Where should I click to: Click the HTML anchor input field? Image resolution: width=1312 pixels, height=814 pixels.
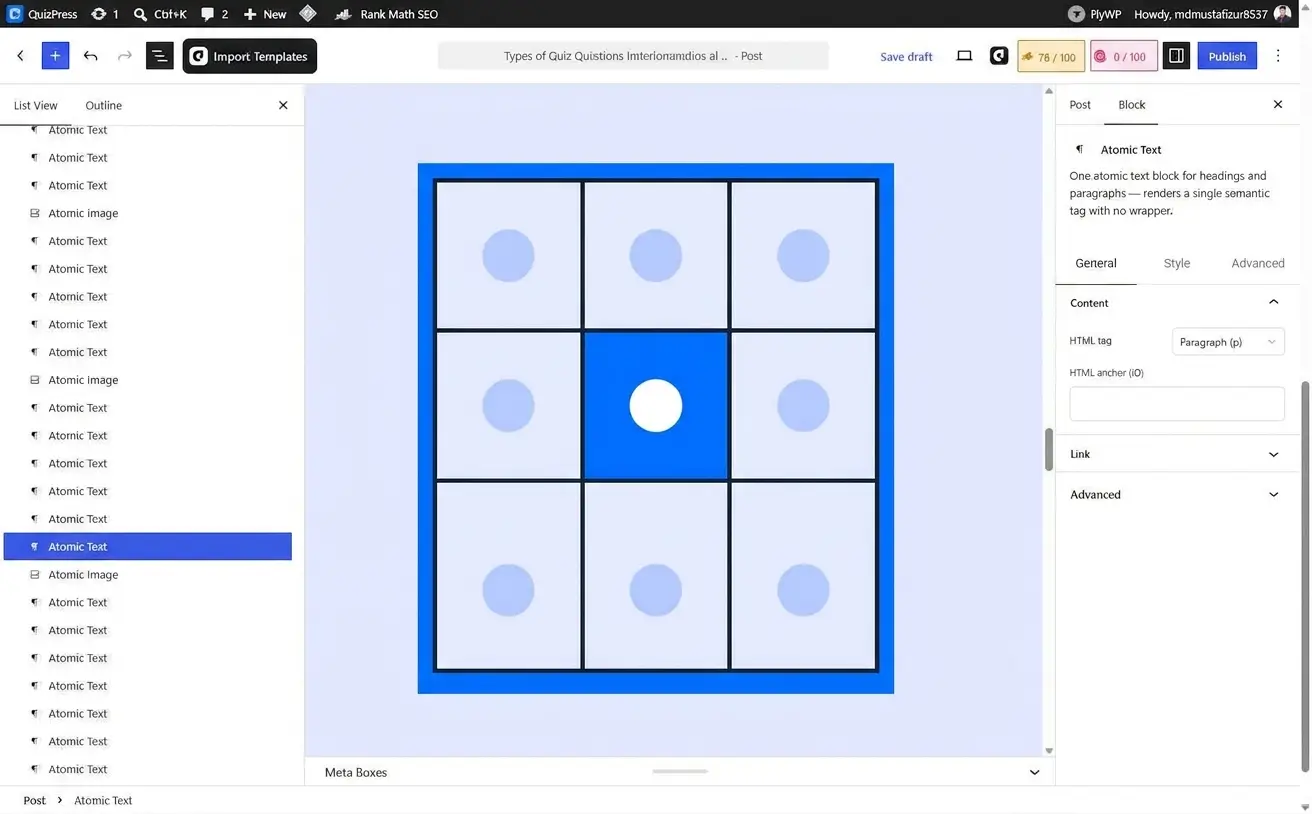(x=1177, y=404)
